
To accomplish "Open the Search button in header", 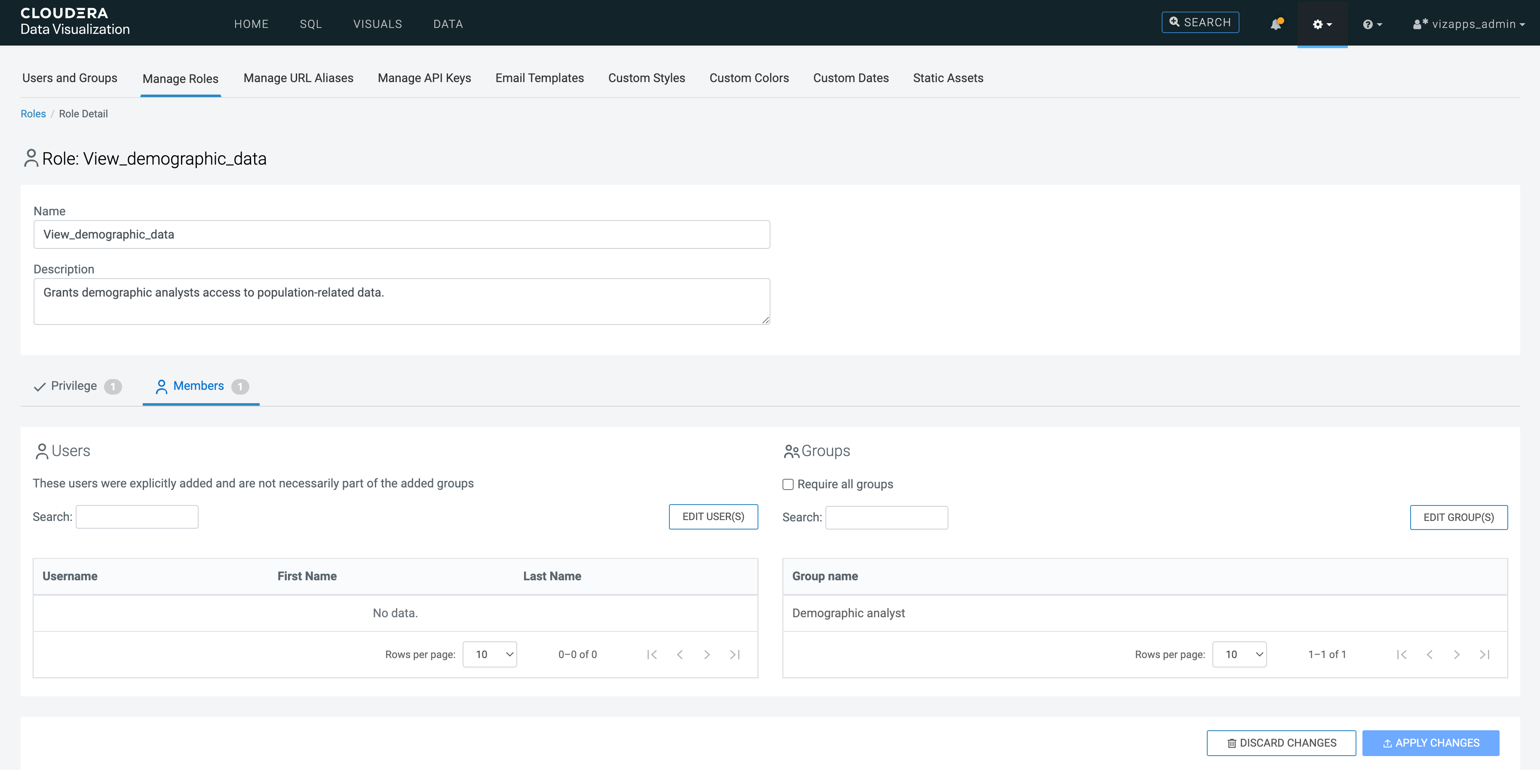I will coord(1200,23).
